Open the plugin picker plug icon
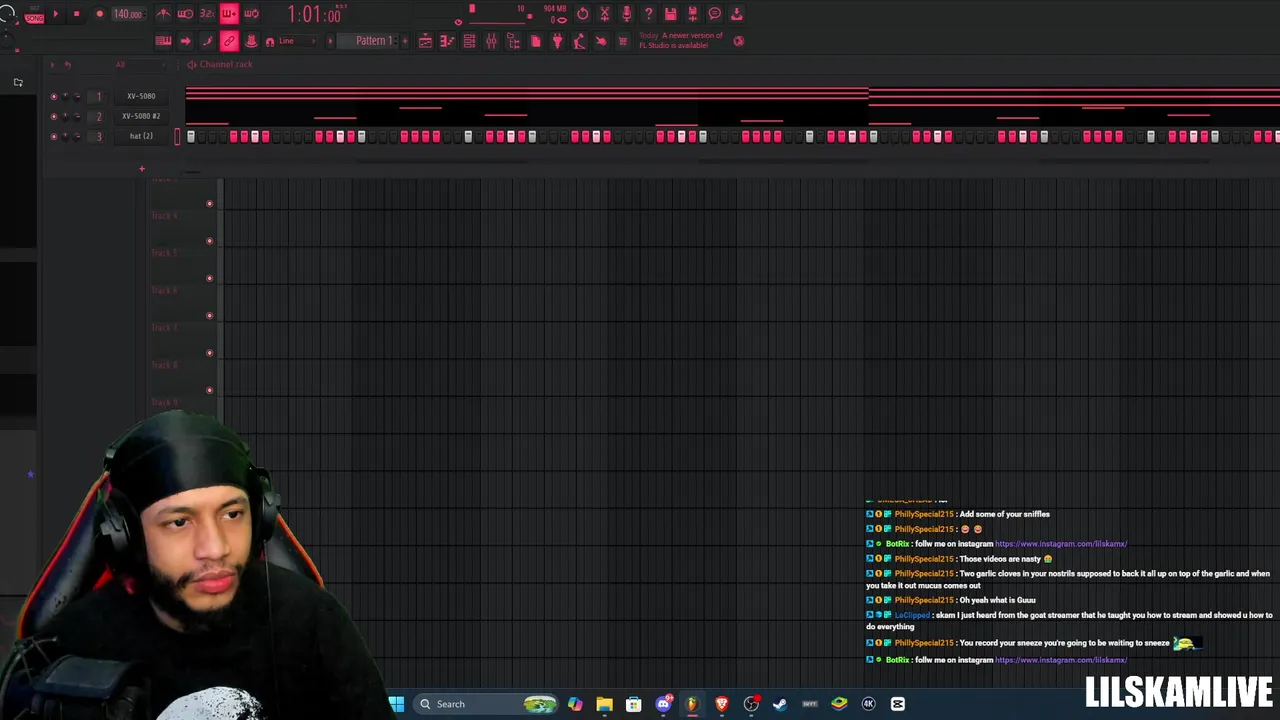The height and width of the screenshot is (720, 1280). 557,41
